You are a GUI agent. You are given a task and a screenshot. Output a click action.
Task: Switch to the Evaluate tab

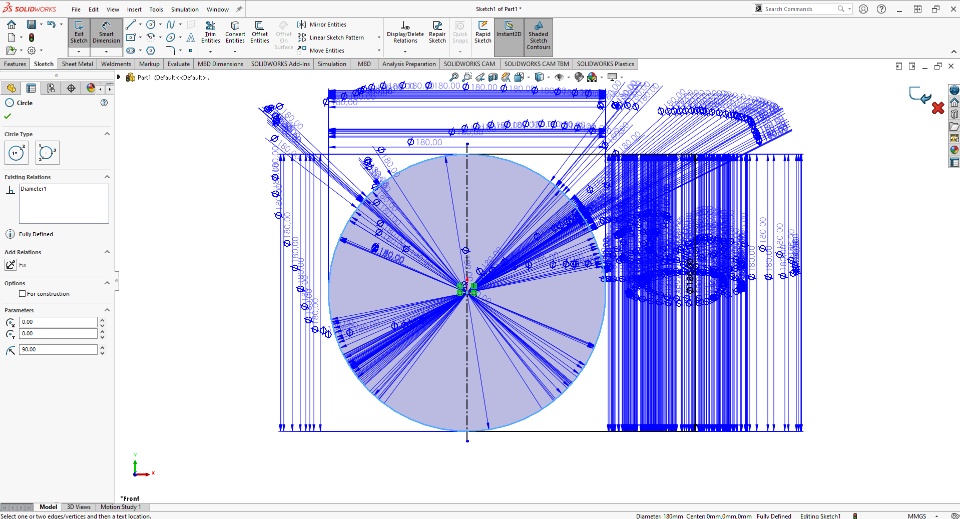pos(178,64)
